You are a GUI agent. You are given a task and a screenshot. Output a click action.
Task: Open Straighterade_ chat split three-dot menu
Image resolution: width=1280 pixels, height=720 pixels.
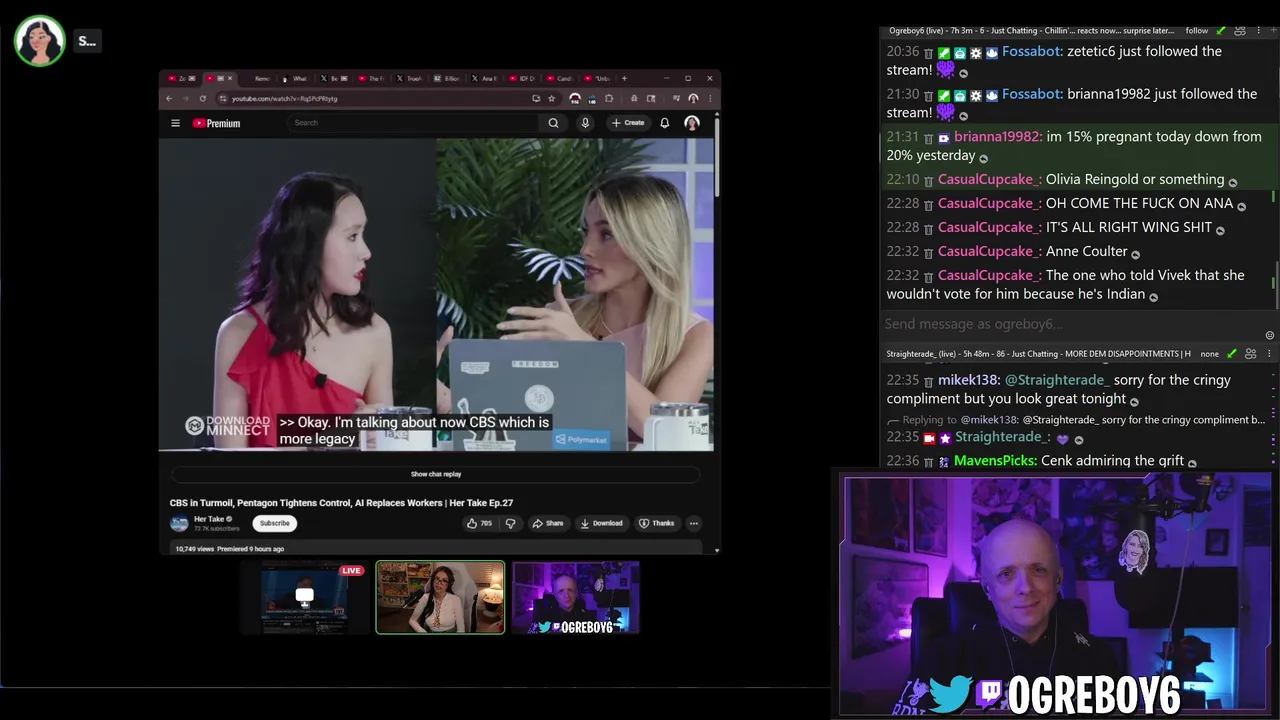coord(1269,354)
